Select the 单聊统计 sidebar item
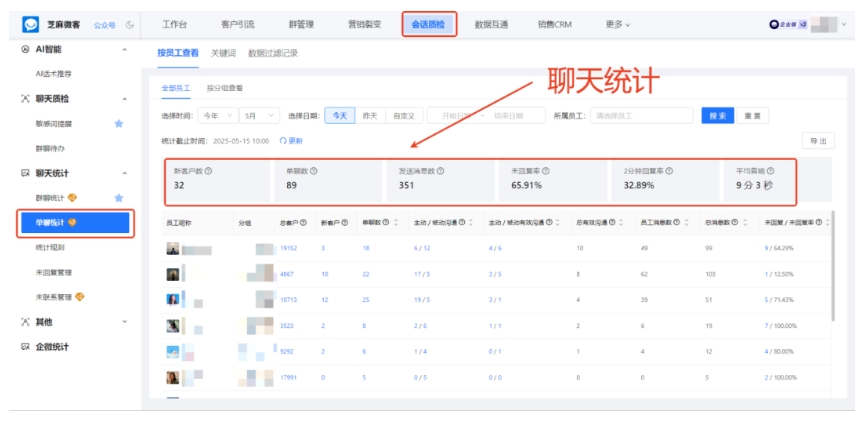This screenshot has height=422, width=864. click(75, 223)
